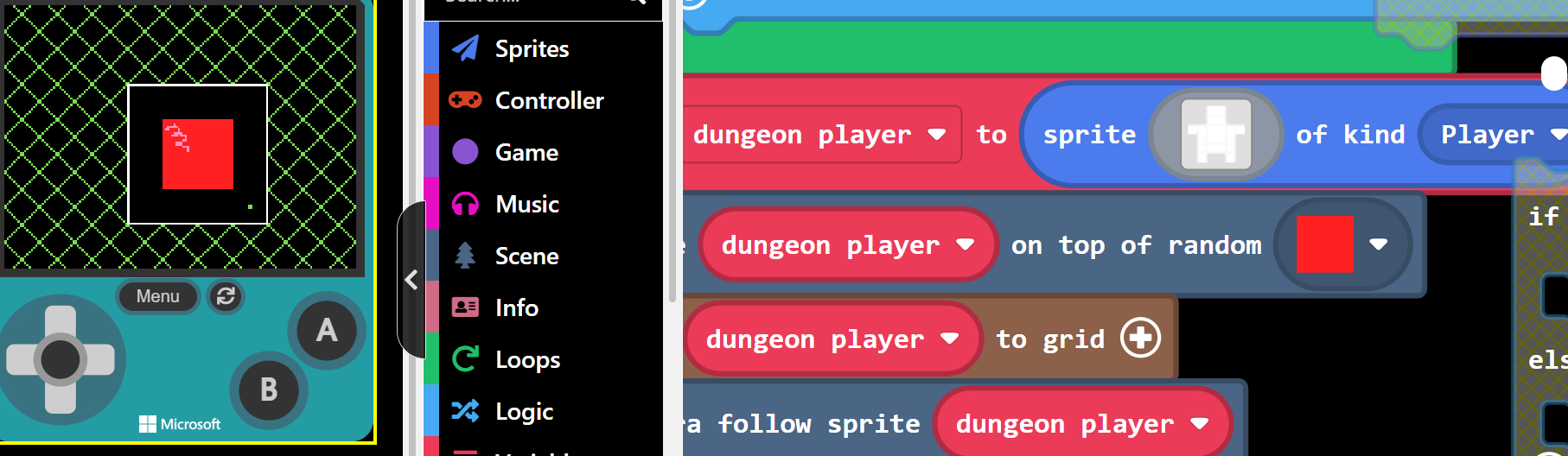This screenshot has width=1568, height=456.
Task: Click the Game purple circle icon
Action: [x=465, y=152]
